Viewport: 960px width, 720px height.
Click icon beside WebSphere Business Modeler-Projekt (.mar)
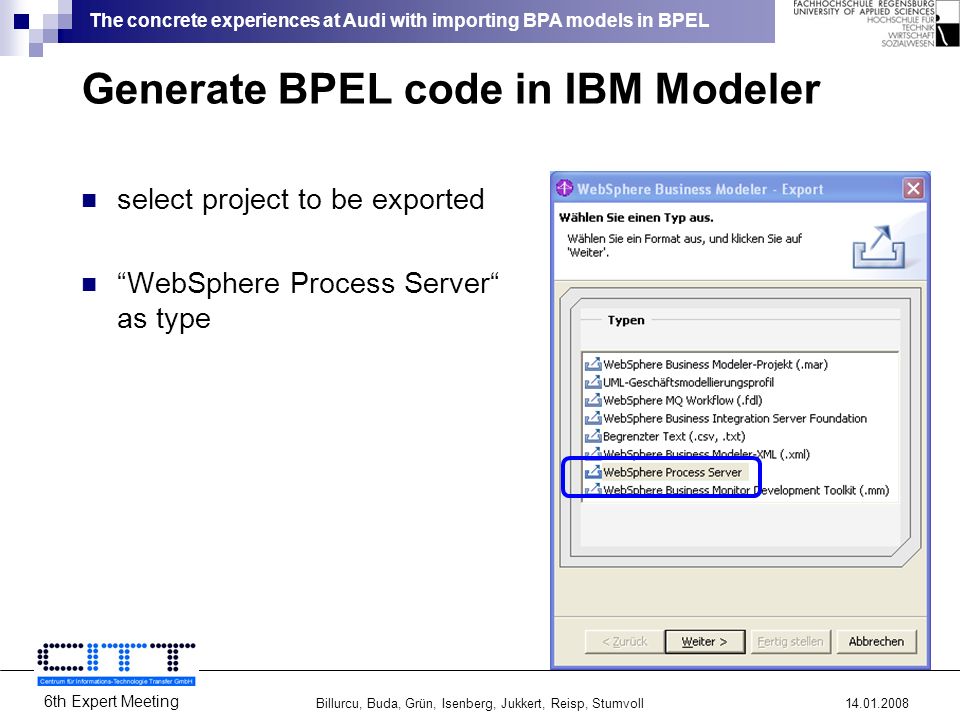pyautogui.click(x=593, y=364)
